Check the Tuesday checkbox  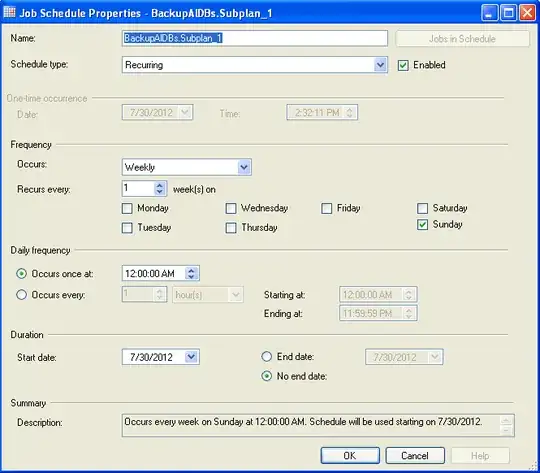(x=127, y=228)
